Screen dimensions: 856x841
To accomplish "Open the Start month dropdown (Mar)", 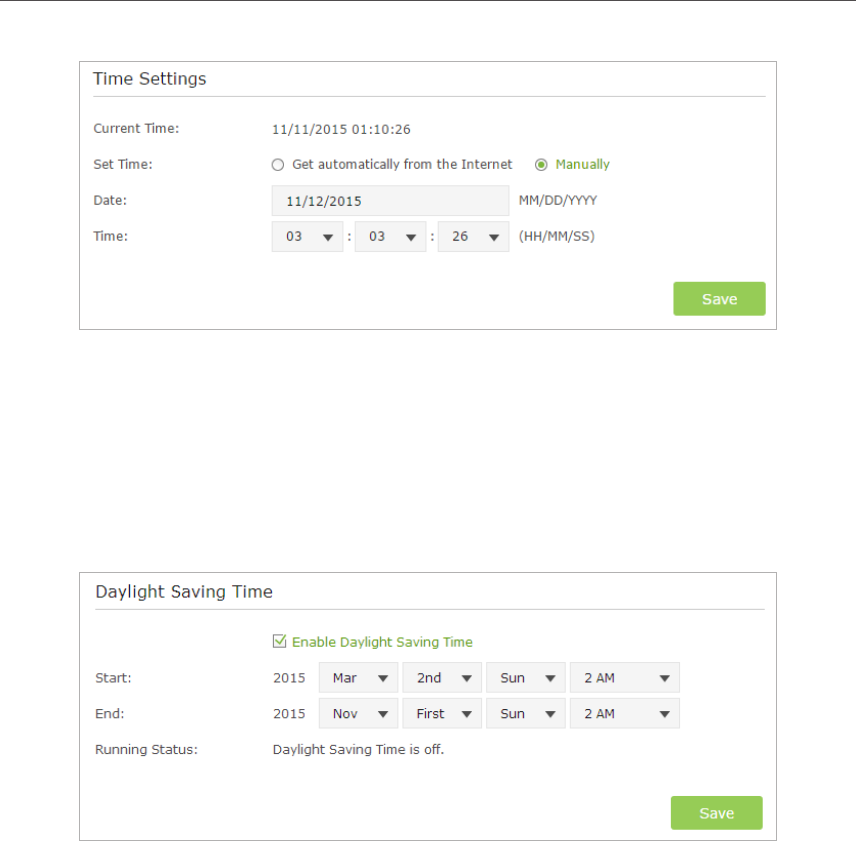I will [x=358, y=678].
